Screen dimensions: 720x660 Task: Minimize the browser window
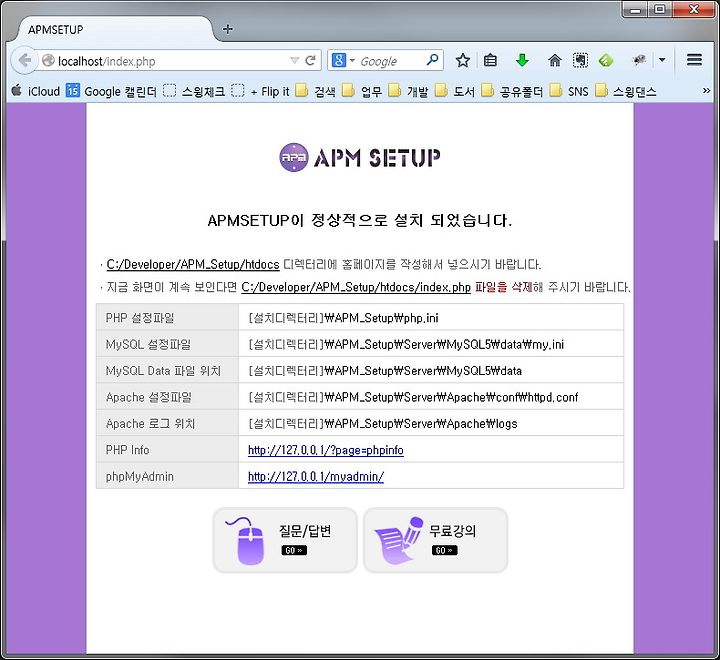636,9
